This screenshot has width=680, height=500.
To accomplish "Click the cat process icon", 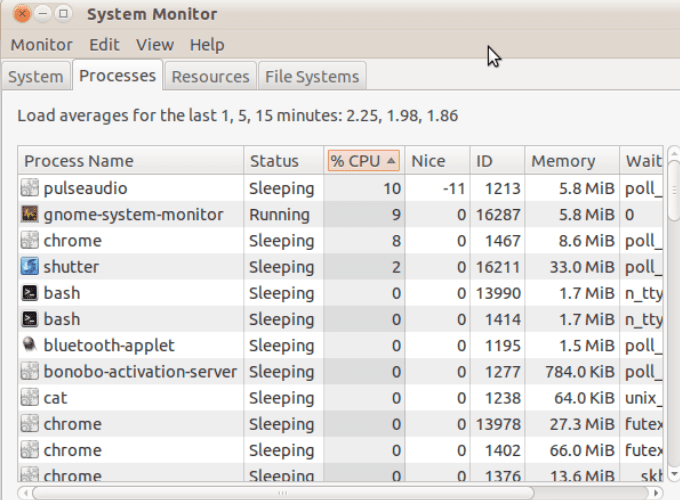I will [30, 397].
